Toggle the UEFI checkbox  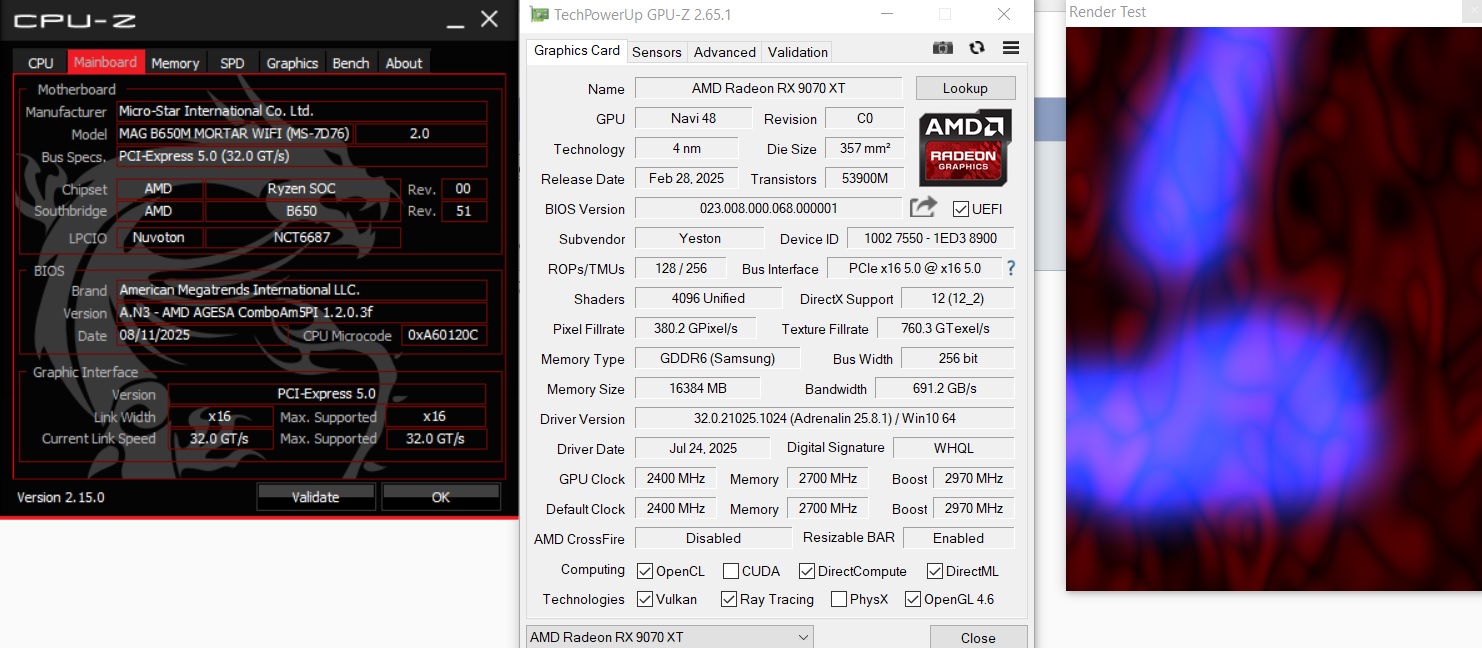click(x=961, y=209)
